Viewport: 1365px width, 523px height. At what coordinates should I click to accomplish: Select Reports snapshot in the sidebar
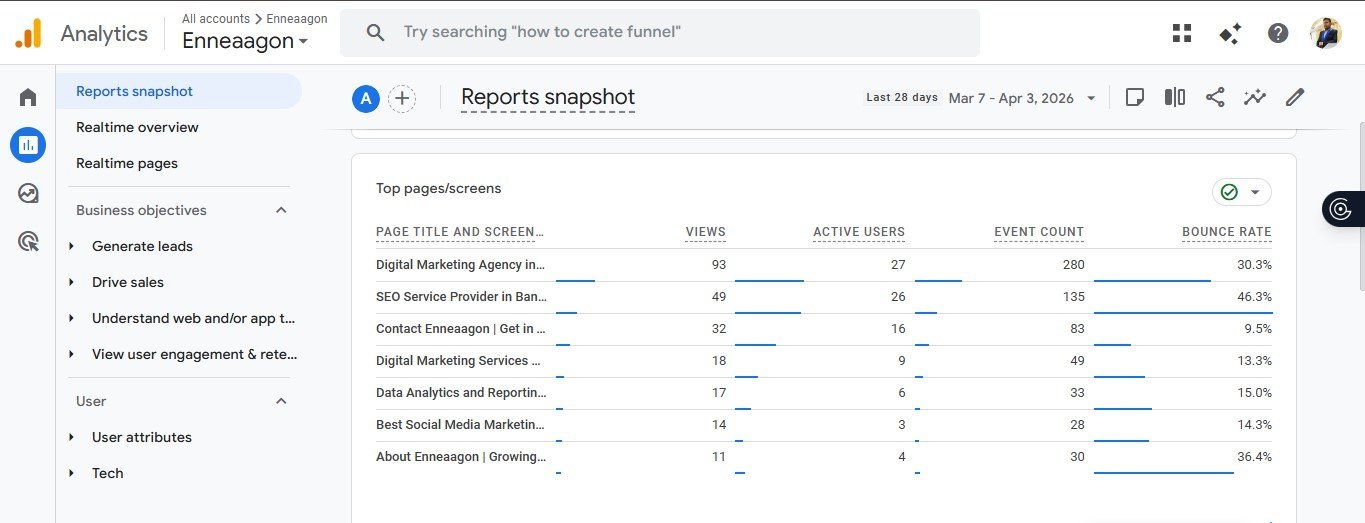click(180, 91)
